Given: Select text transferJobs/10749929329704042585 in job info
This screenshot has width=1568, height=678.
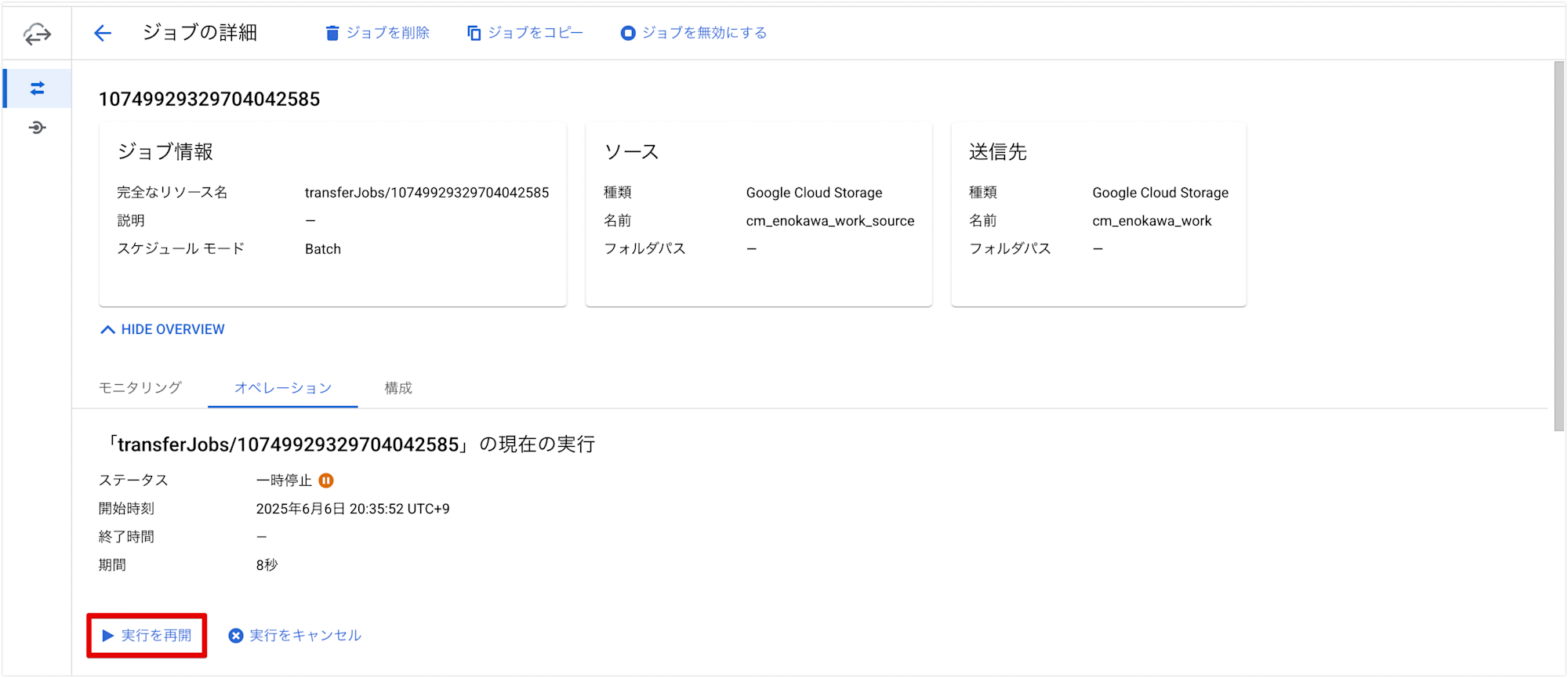Looking at the screenshot, I should point(426,193).
